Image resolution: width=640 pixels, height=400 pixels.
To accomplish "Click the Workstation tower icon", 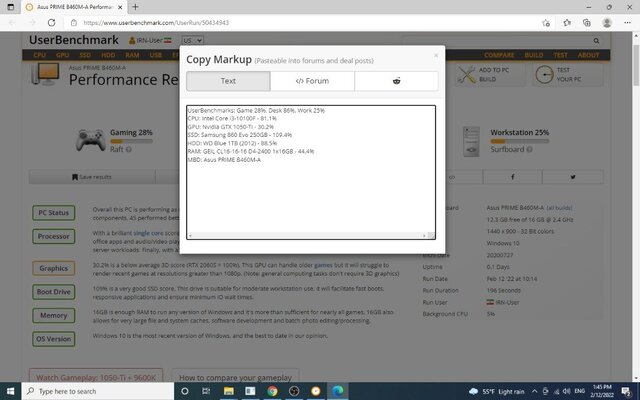I will tap(471, 142).
